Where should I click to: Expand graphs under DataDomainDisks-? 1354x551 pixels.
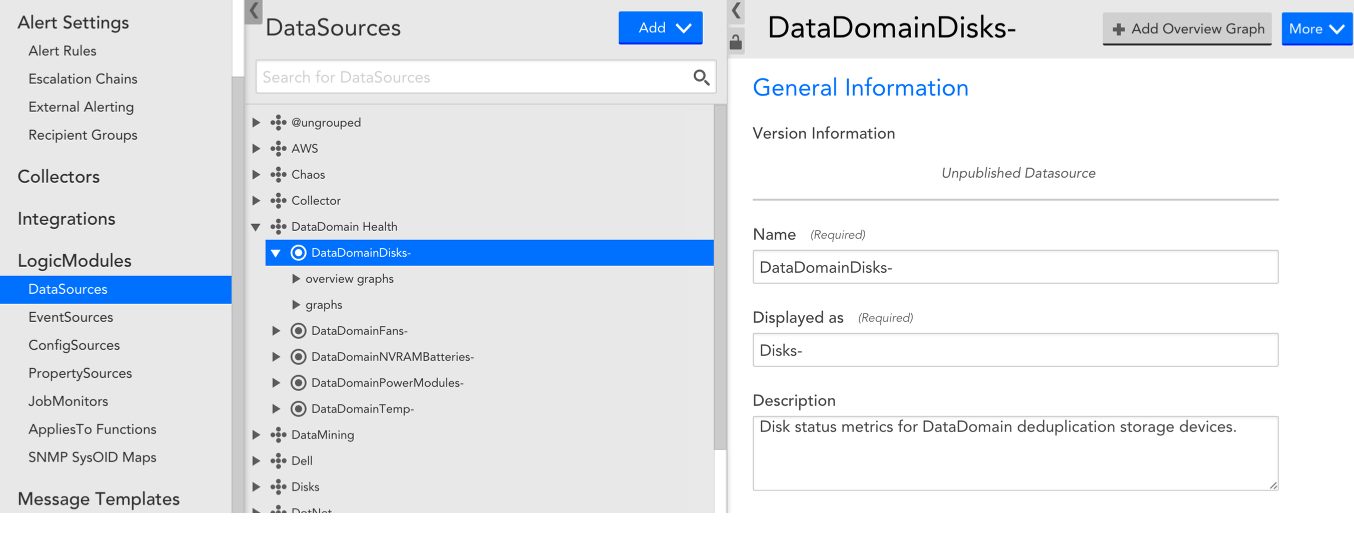click(x=296, y=304)
